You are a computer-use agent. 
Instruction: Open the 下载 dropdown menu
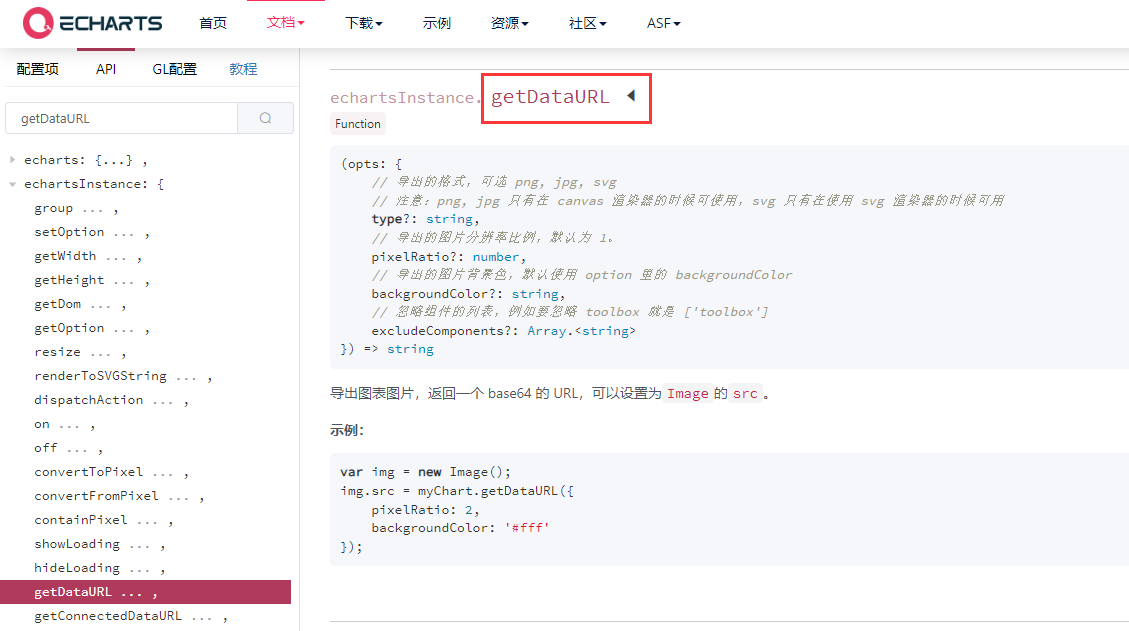[364, 23]
